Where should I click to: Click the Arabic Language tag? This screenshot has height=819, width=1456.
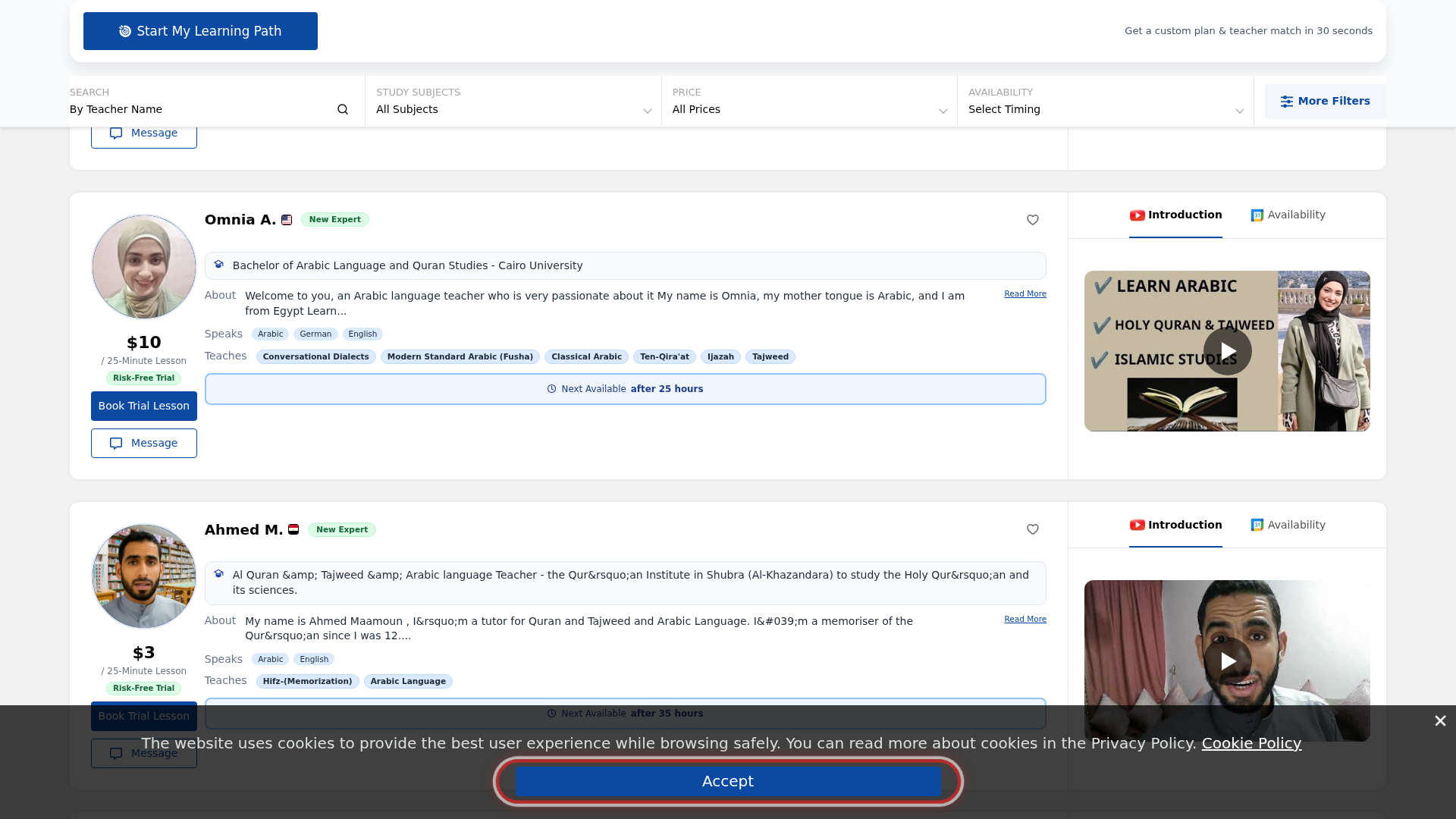point(408,682)
